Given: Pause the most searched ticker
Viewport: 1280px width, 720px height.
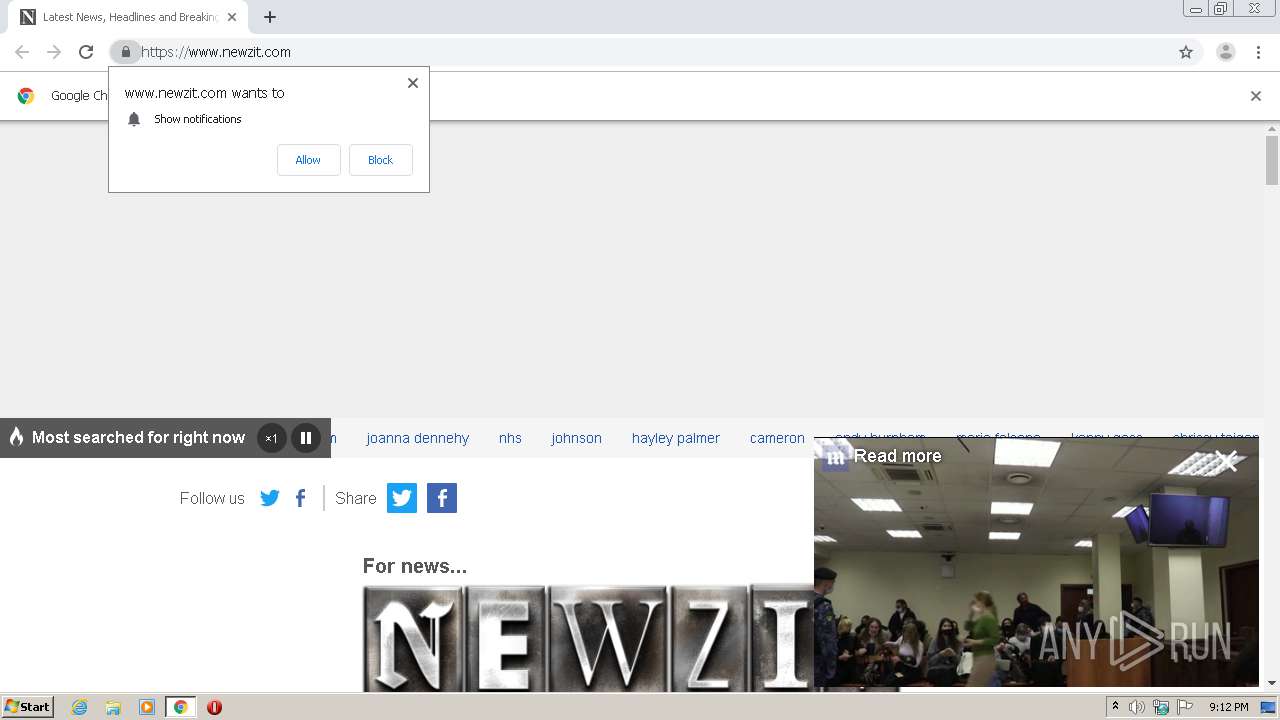Looking at the screenshot, I should 305,438.
